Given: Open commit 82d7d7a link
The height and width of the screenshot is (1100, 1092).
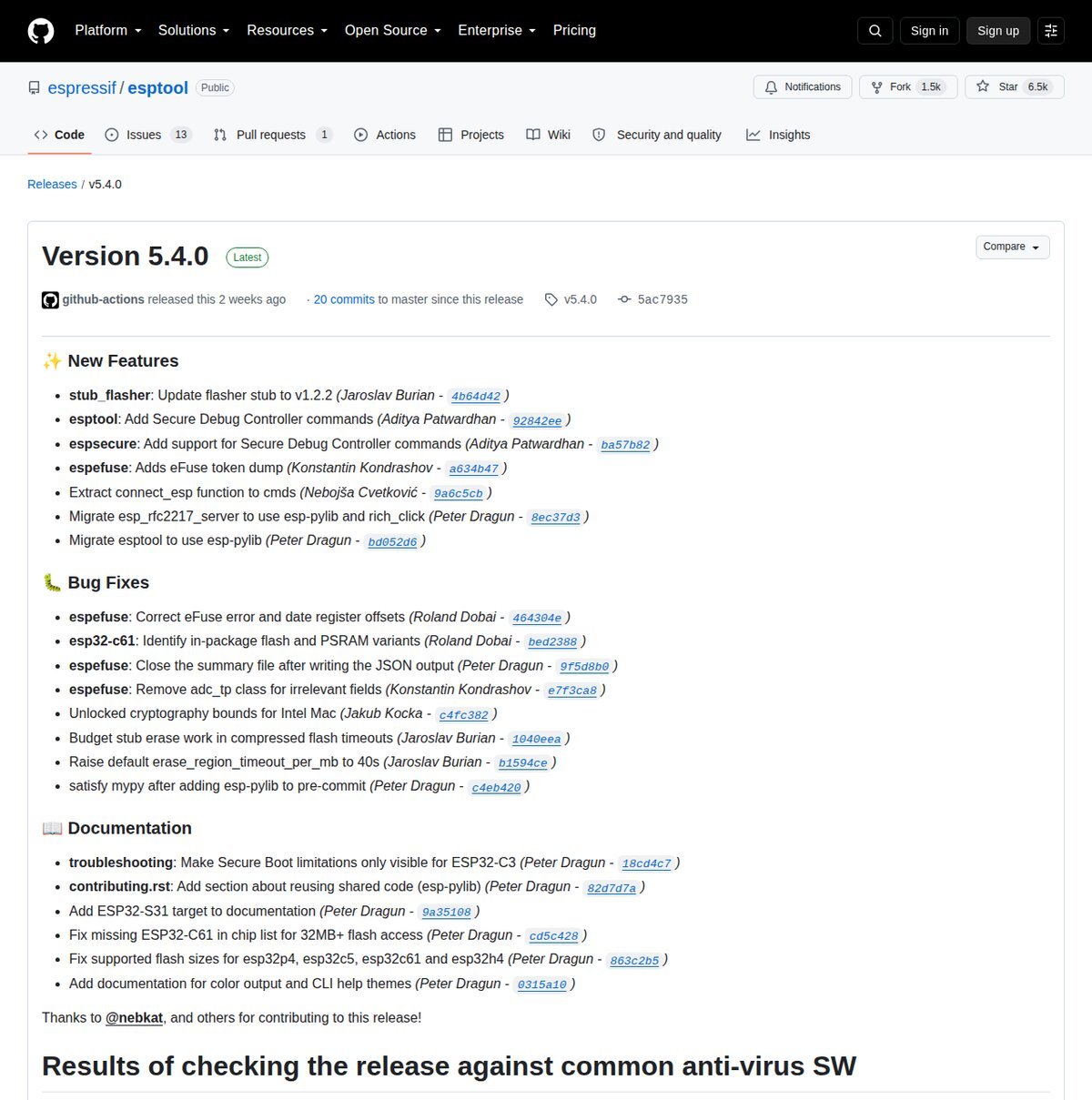Looking at the screenshot, I should click(612, 888).
